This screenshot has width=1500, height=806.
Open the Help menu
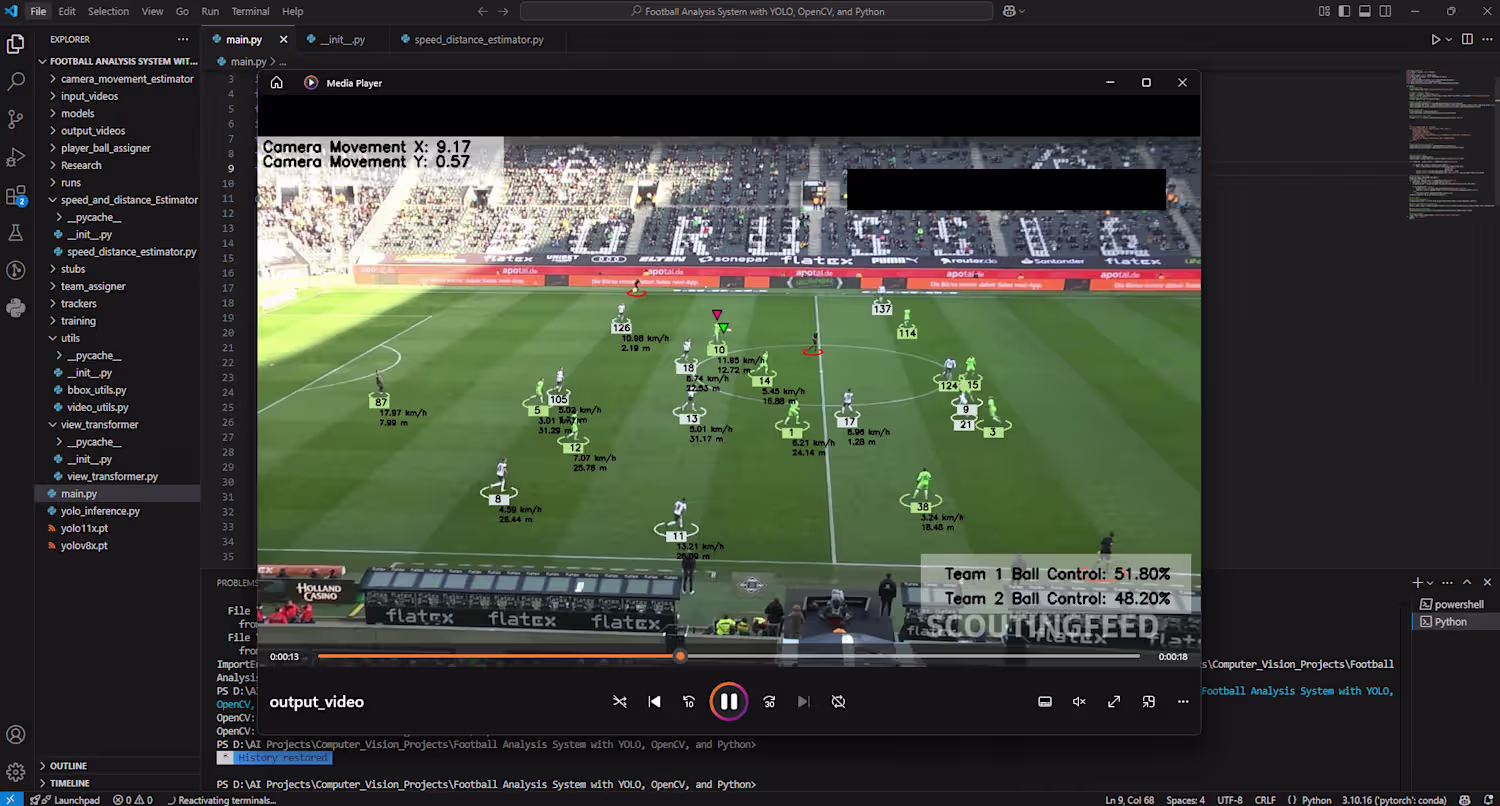pyautogui.click(x=292, y=11)
